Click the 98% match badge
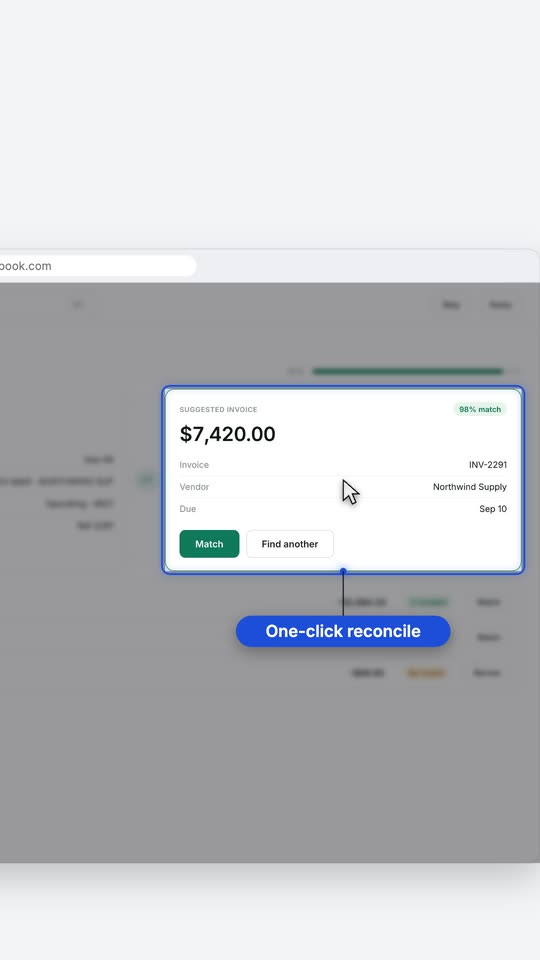This screenshot has height=960, width=540. pos(480,409)
